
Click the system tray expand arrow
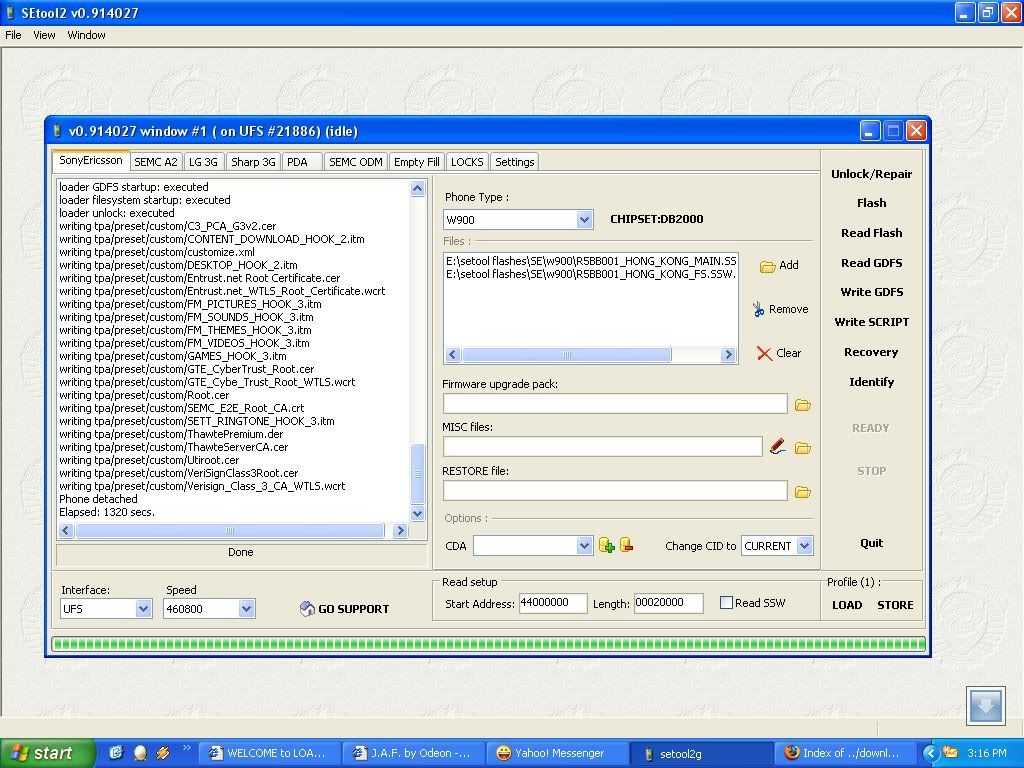[x=930, y=753]
